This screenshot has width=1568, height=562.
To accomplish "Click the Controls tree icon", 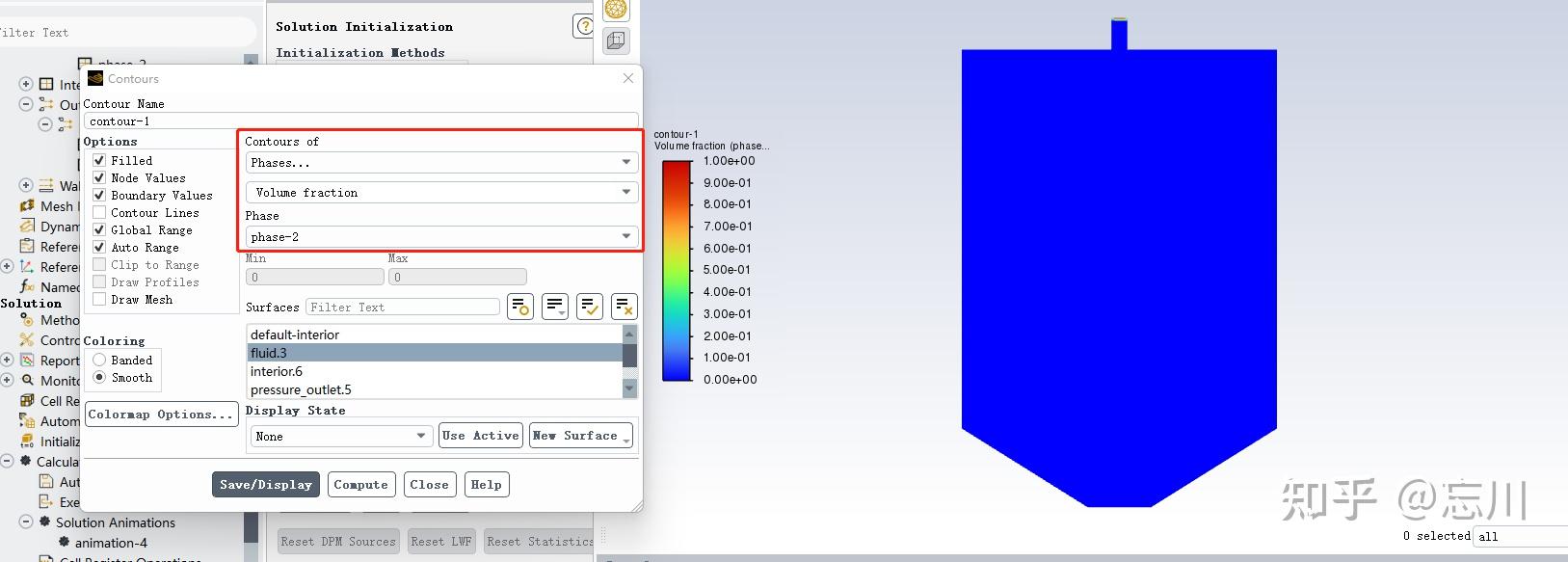I will pyautogui.click(x=27, y=339).
